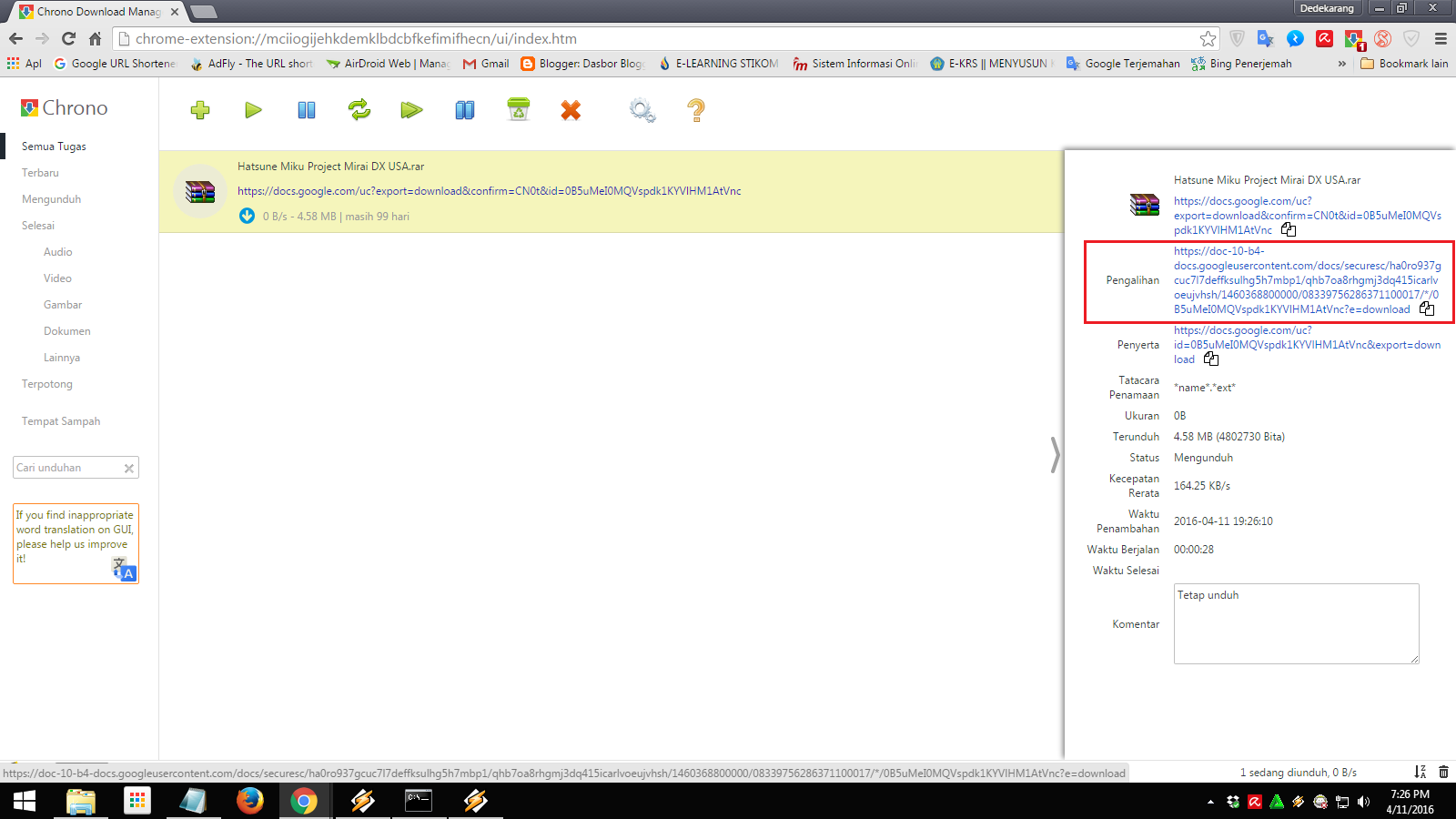Add a new download task with plus icon
Viewport: 1456px width, 819px height.
click(200, 110)
